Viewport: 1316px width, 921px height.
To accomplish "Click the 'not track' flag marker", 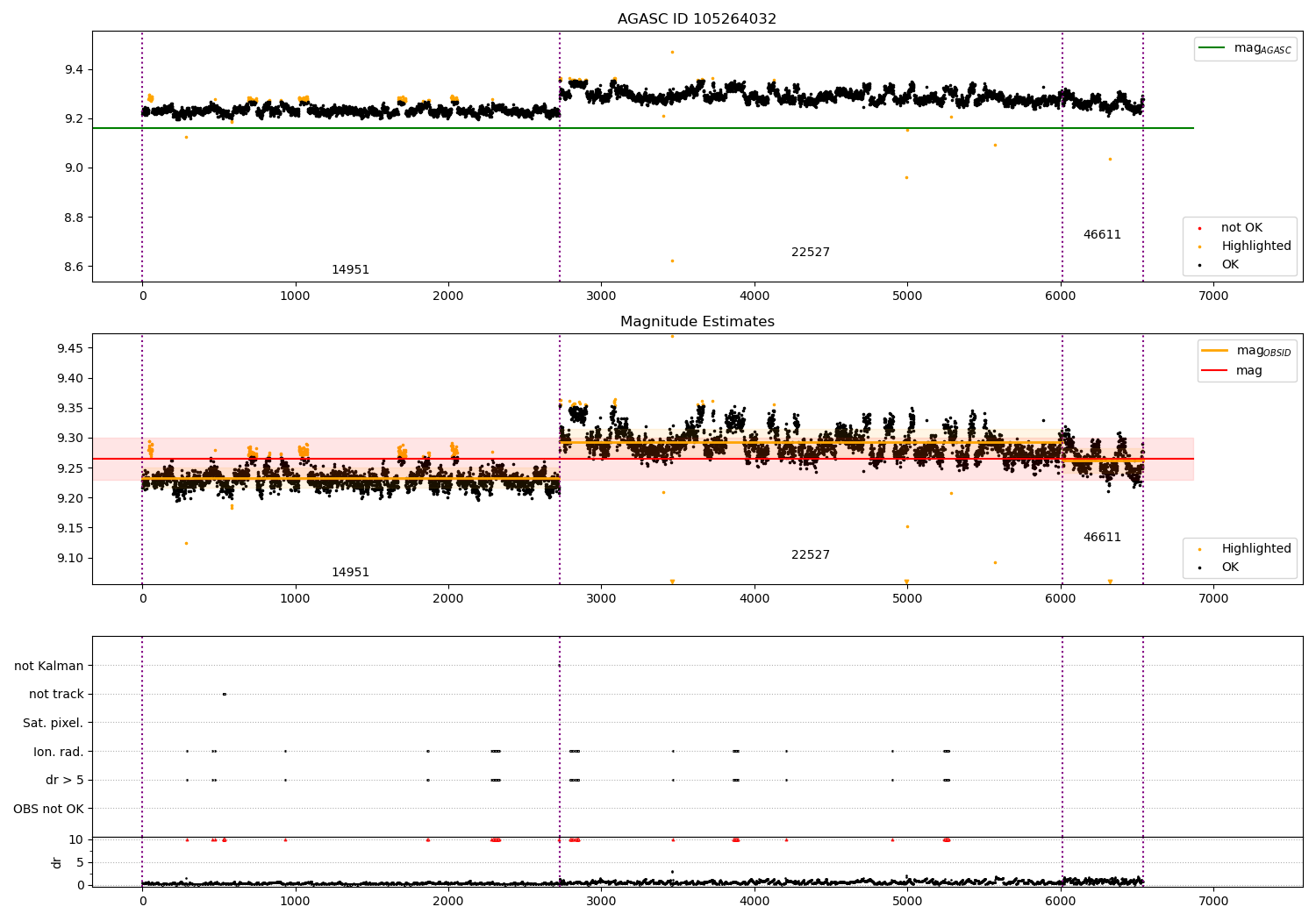I will click(224, 694).
